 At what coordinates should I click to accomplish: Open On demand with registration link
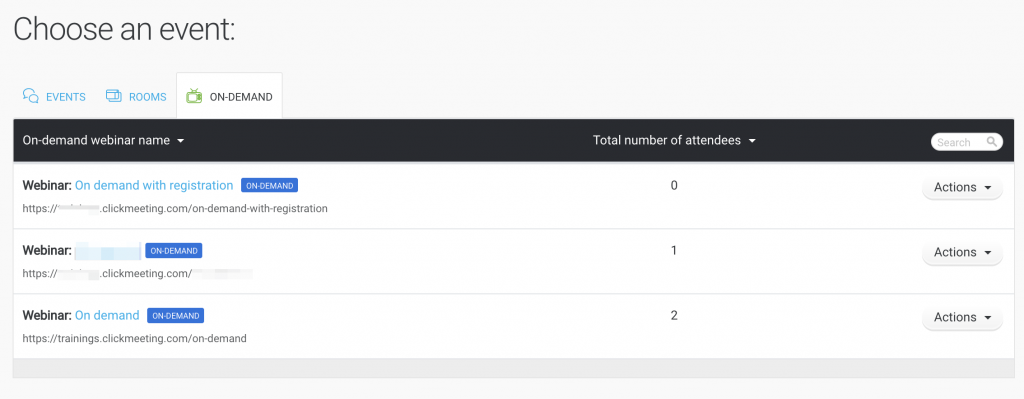coord(154,185)
